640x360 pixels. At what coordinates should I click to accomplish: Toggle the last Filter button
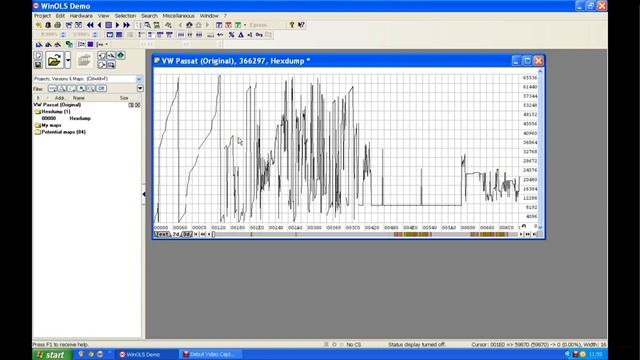click(x=102, y=88)
